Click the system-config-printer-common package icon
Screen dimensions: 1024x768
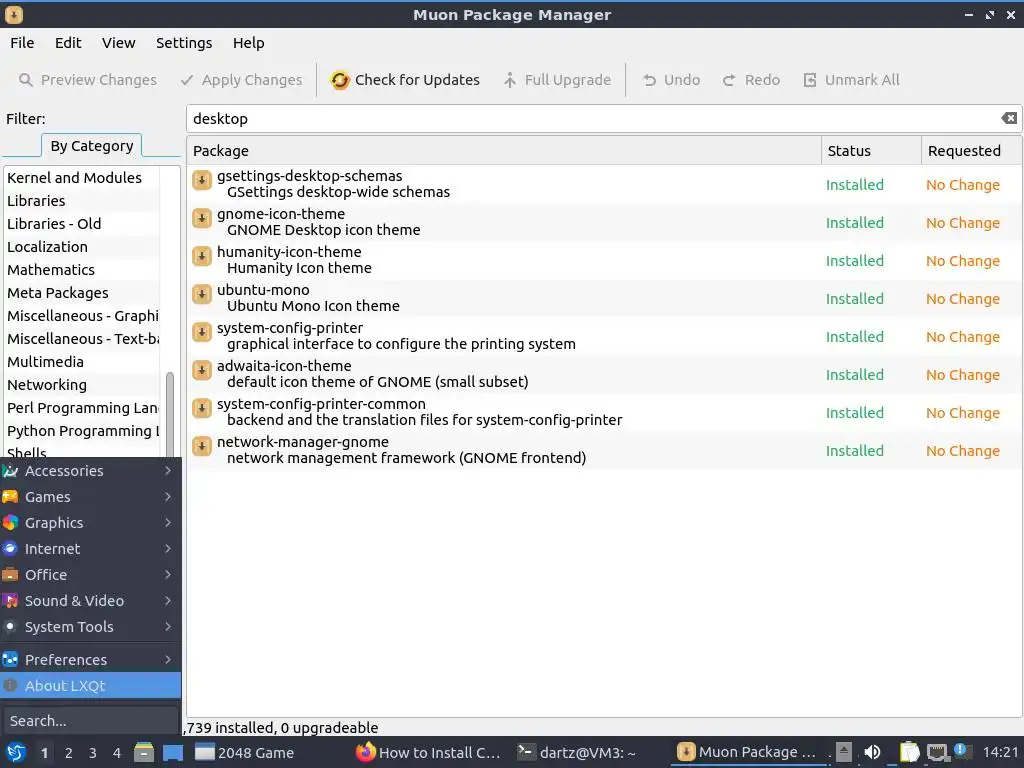[202, 408]
